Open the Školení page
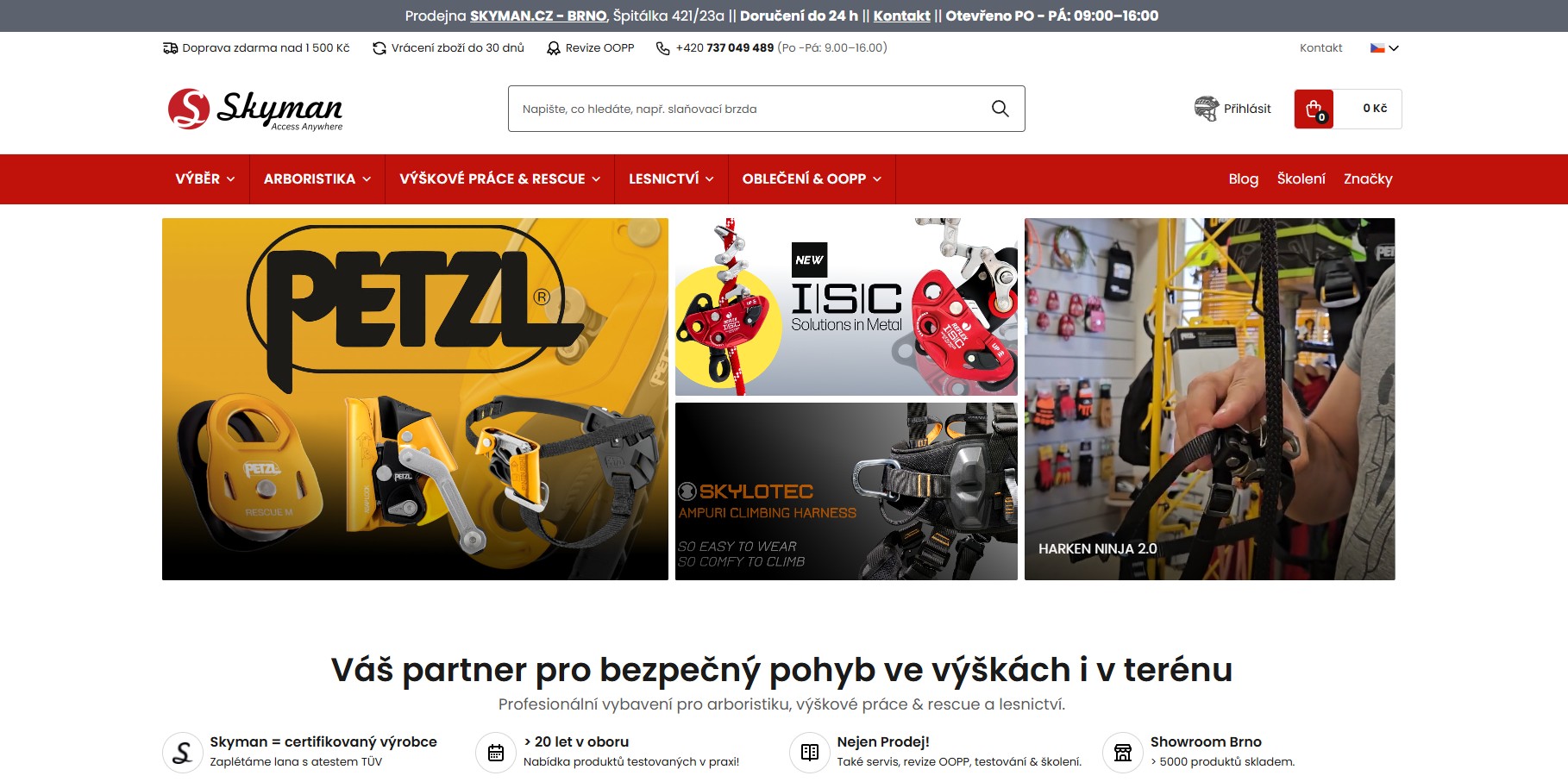Viewport: 1568px width, 782px height. 1301,179
